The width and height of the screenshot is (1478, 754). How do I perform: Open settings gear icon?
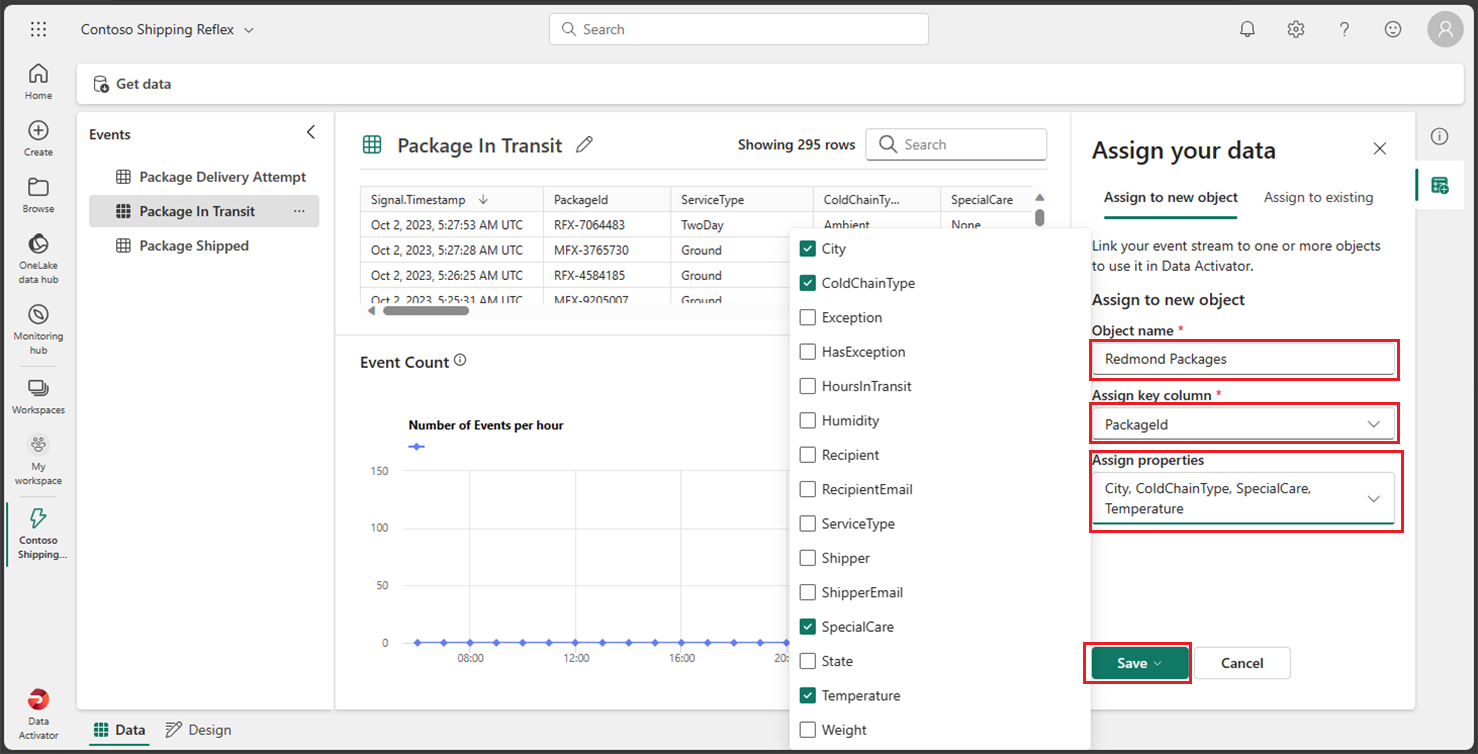(1296, 29)
